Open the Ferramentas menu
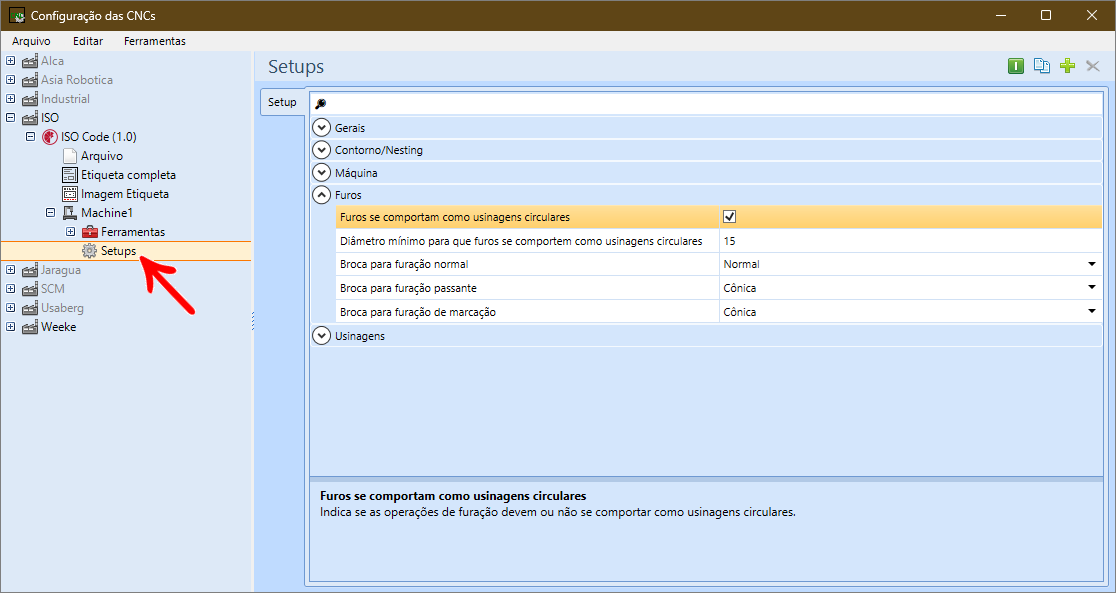 point(154,41)
